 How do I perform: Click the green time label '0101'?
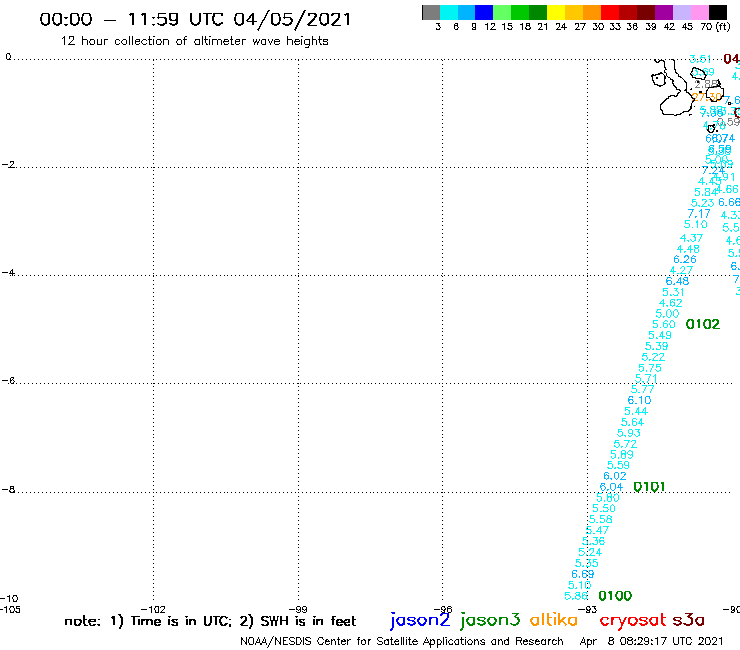[649, 487]
